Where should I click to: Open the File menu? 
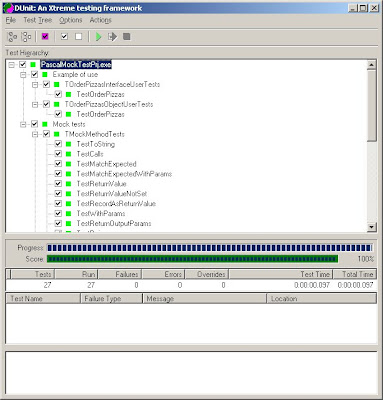pos(11,20)
